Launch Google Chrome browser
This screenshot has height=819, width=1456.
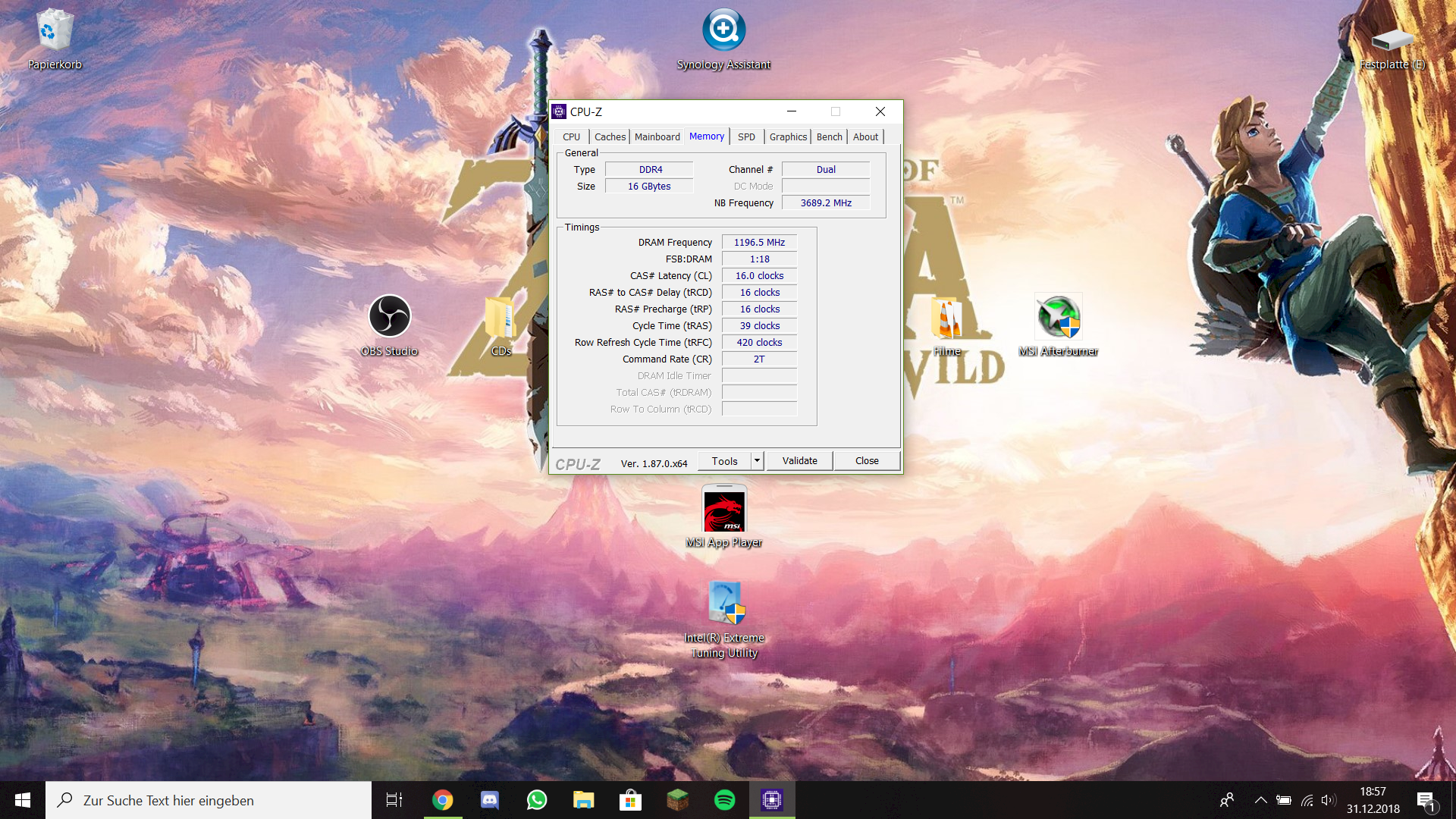[441, 799]
